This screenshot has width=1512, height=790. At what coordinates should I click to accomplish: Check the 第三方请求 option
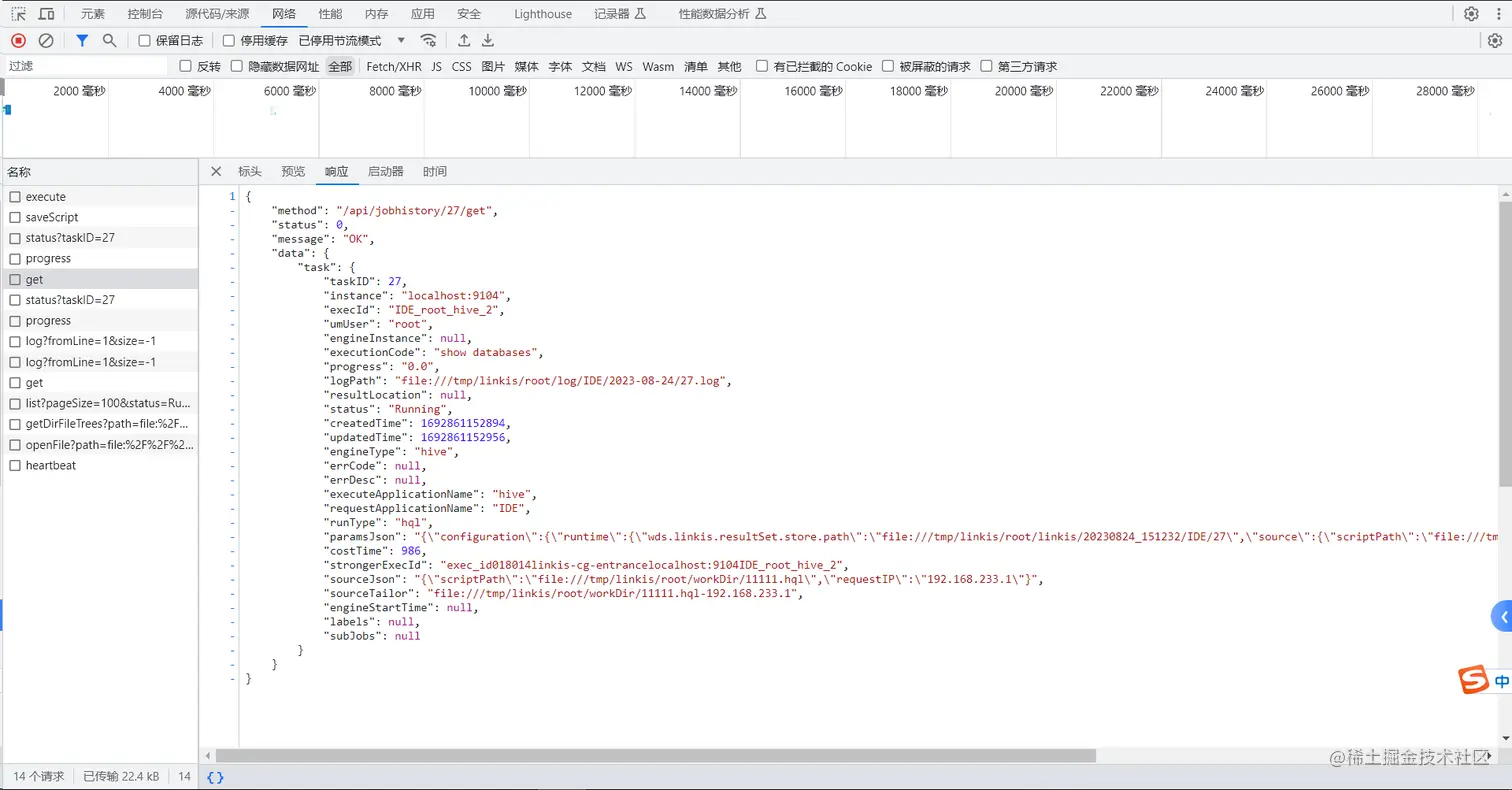point(987,66)
